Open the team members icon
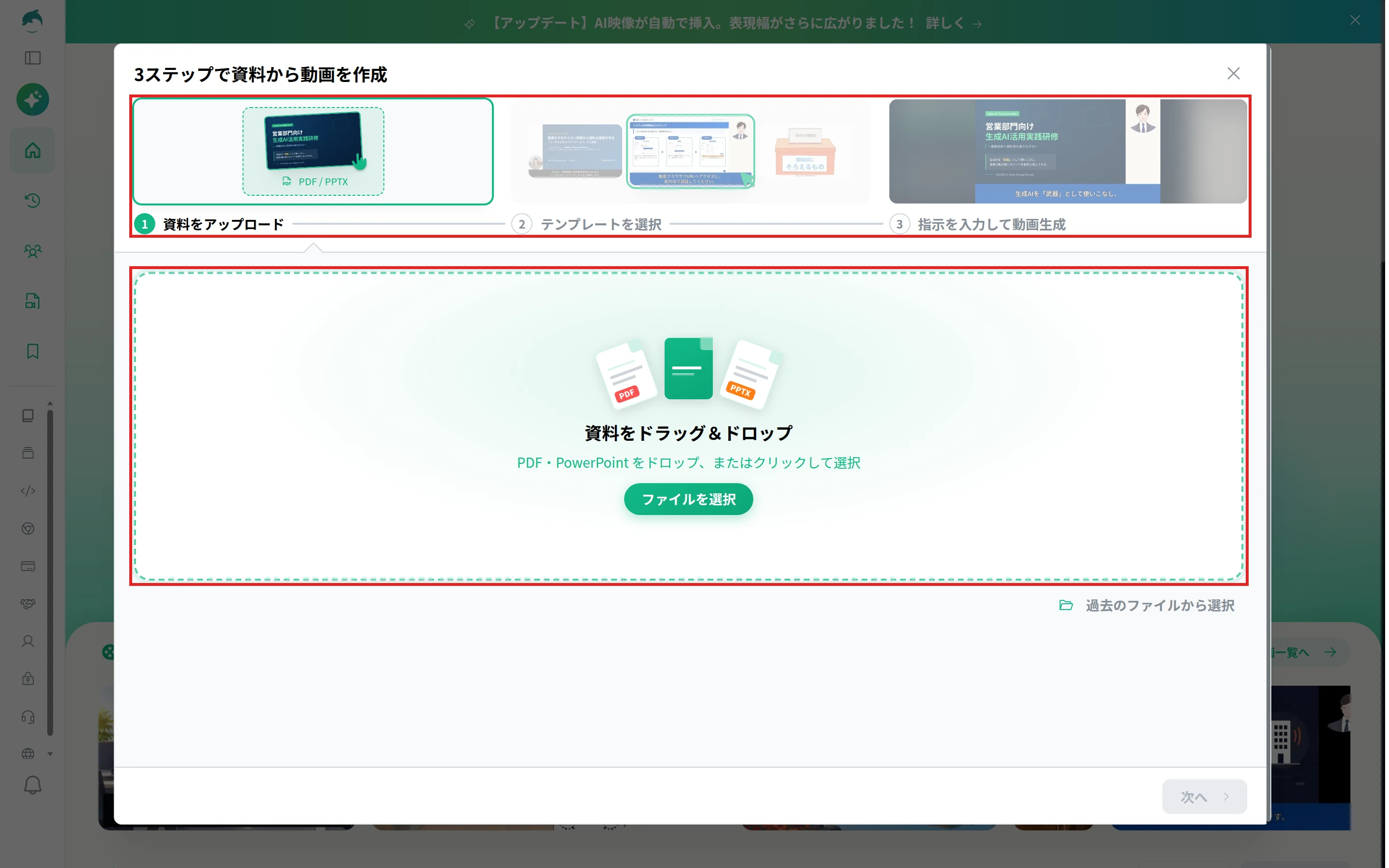Image resolution: width=1389 pixels, height=868 pixels. coord(33,251)
